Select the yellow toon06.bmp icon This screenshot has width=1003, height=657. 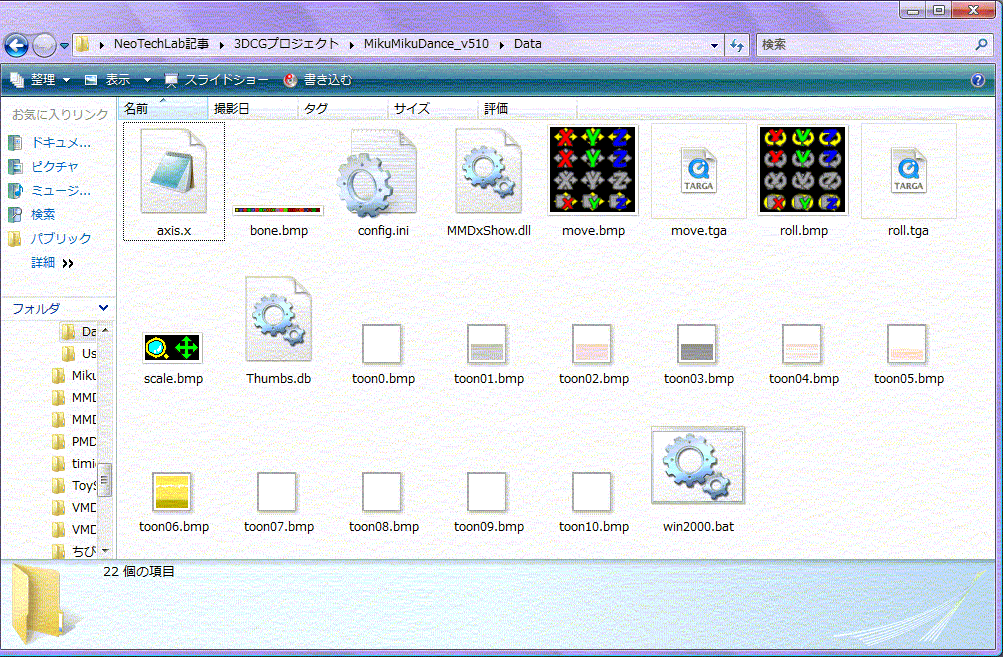[172, 491]
